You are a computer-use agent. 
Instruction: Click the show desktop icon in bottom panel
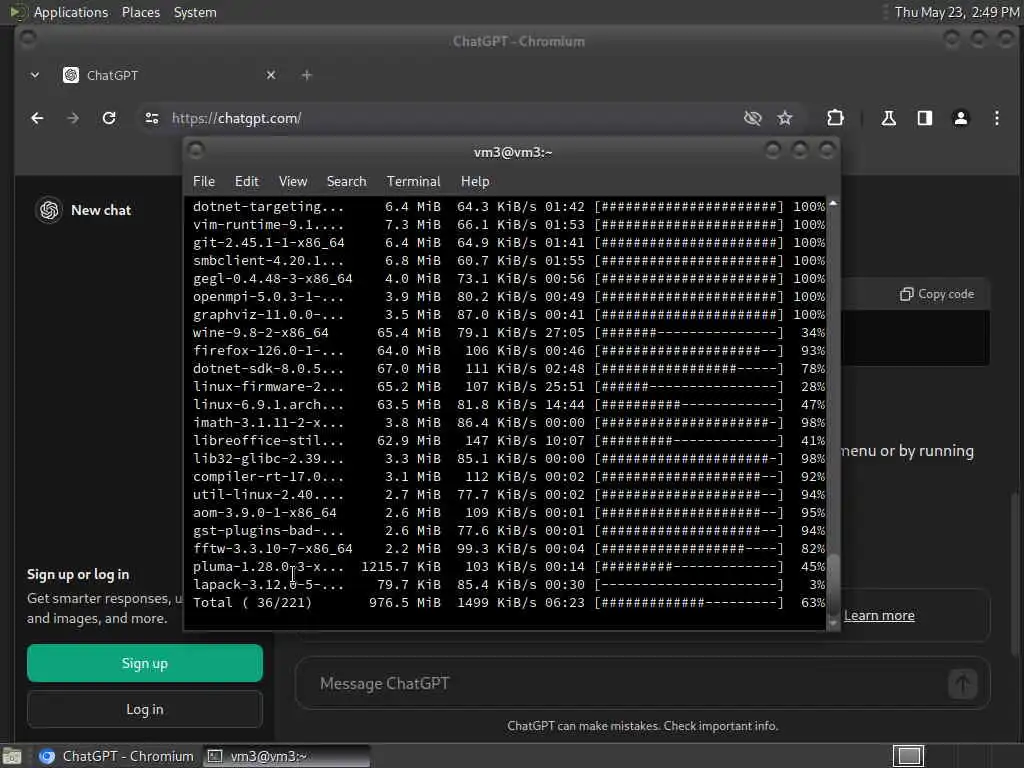(x=12, y=756)
